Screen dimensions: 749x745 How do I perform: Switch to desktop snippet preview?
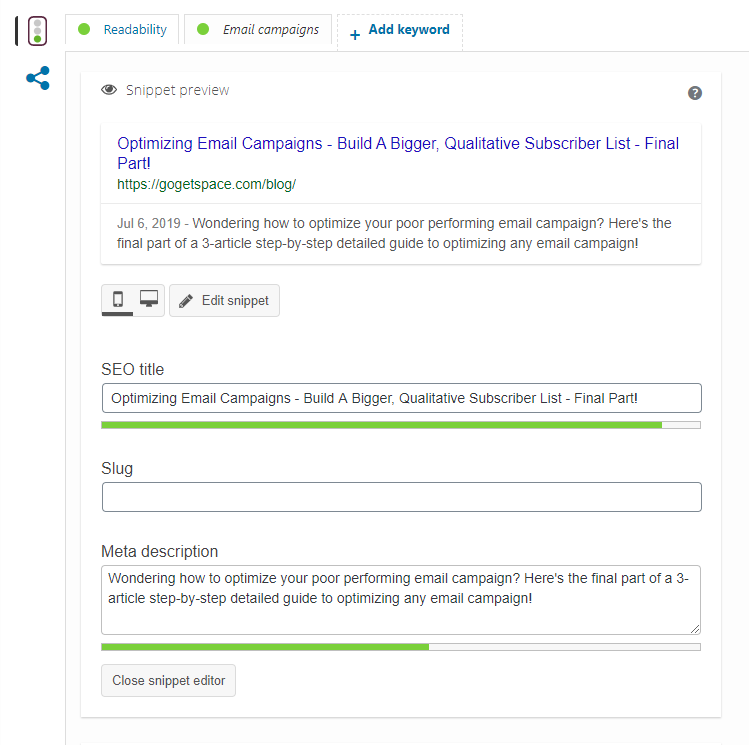(x=149, y=299)
